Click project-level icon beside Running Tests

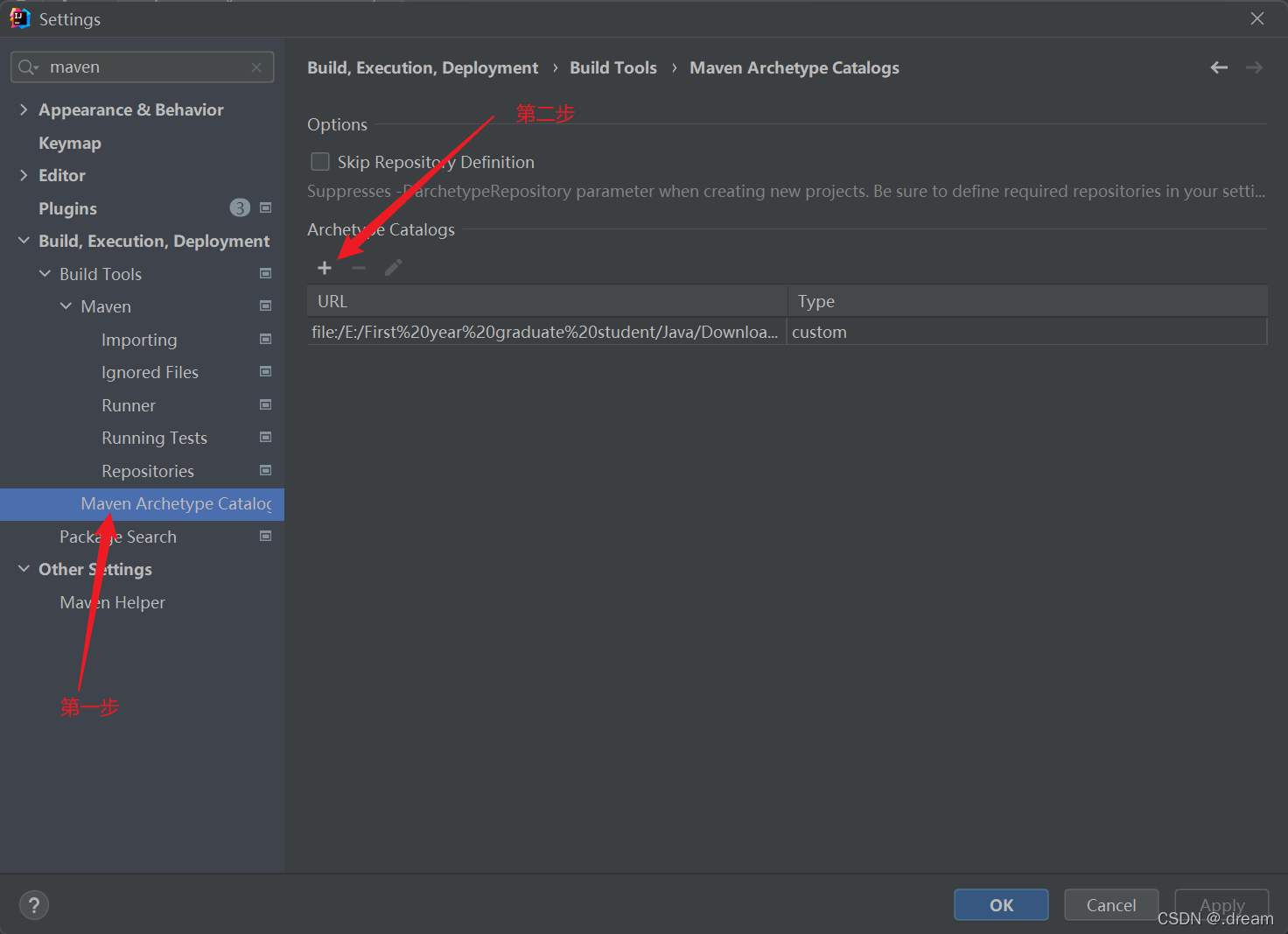[265, 437]
